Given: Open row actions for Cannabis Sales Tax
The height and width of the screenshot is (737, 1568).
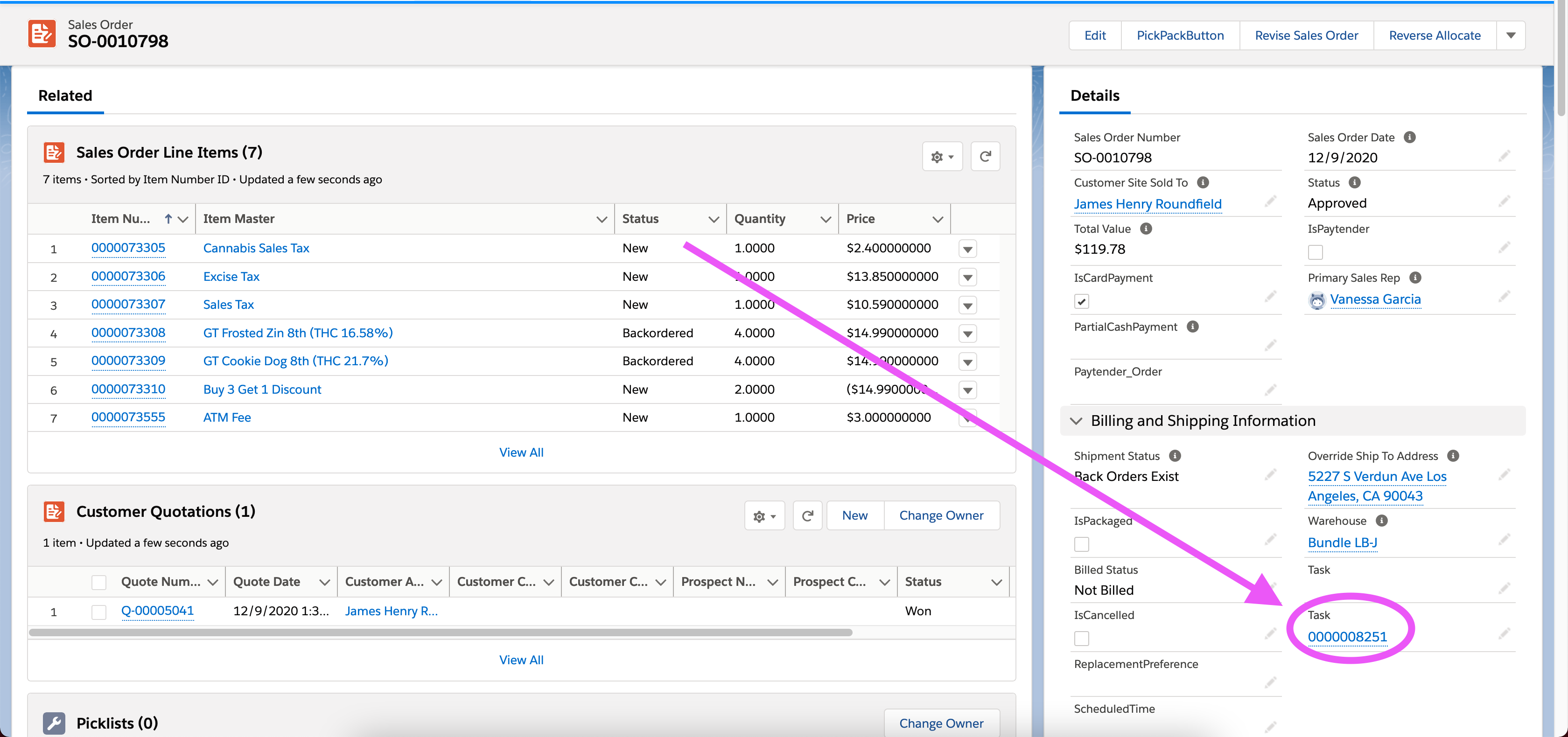Looking at the screenshot, I should 967,249.
